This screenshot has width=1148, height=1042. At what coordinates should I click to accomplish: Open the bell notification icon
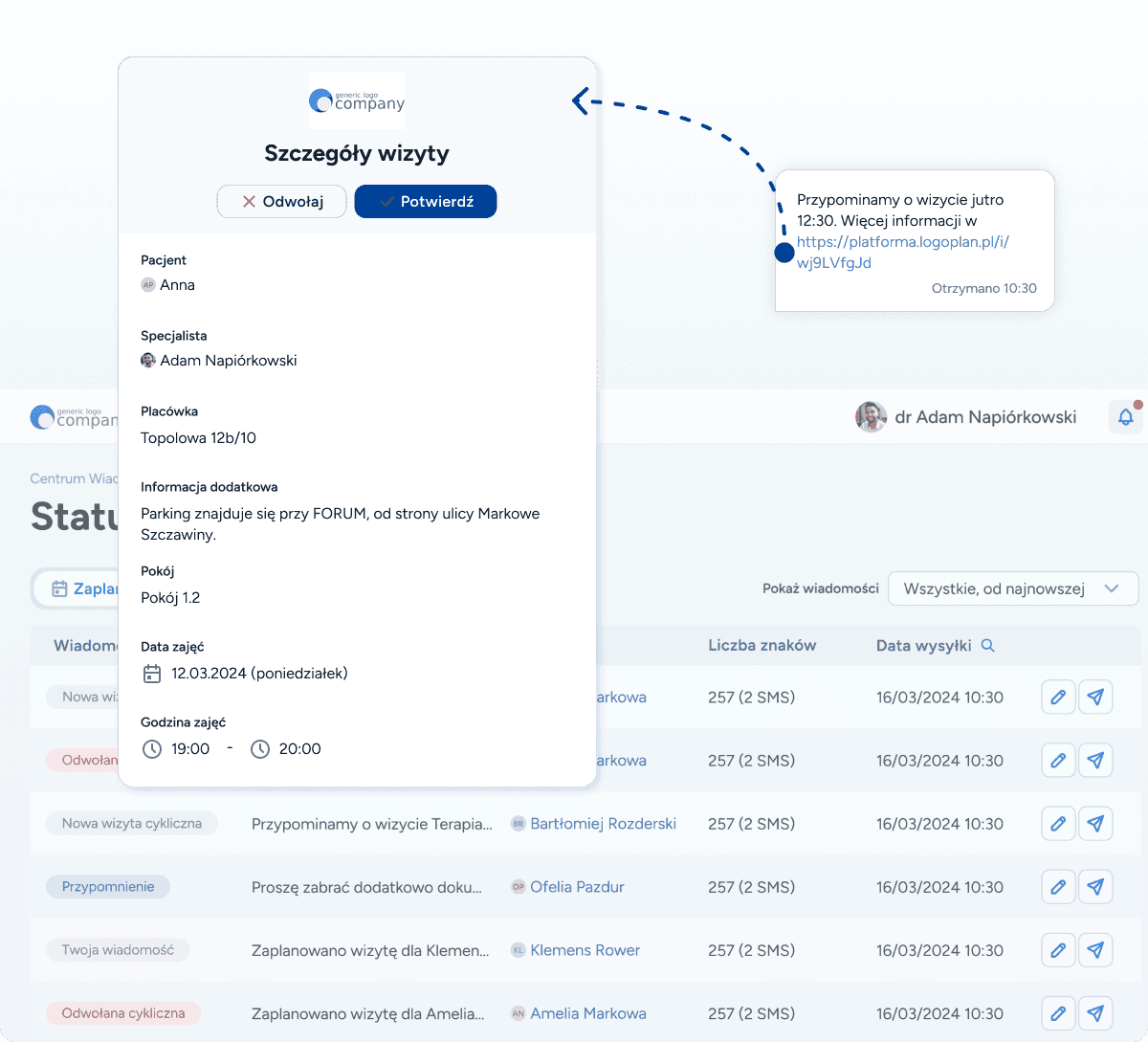coord(1126,416)
